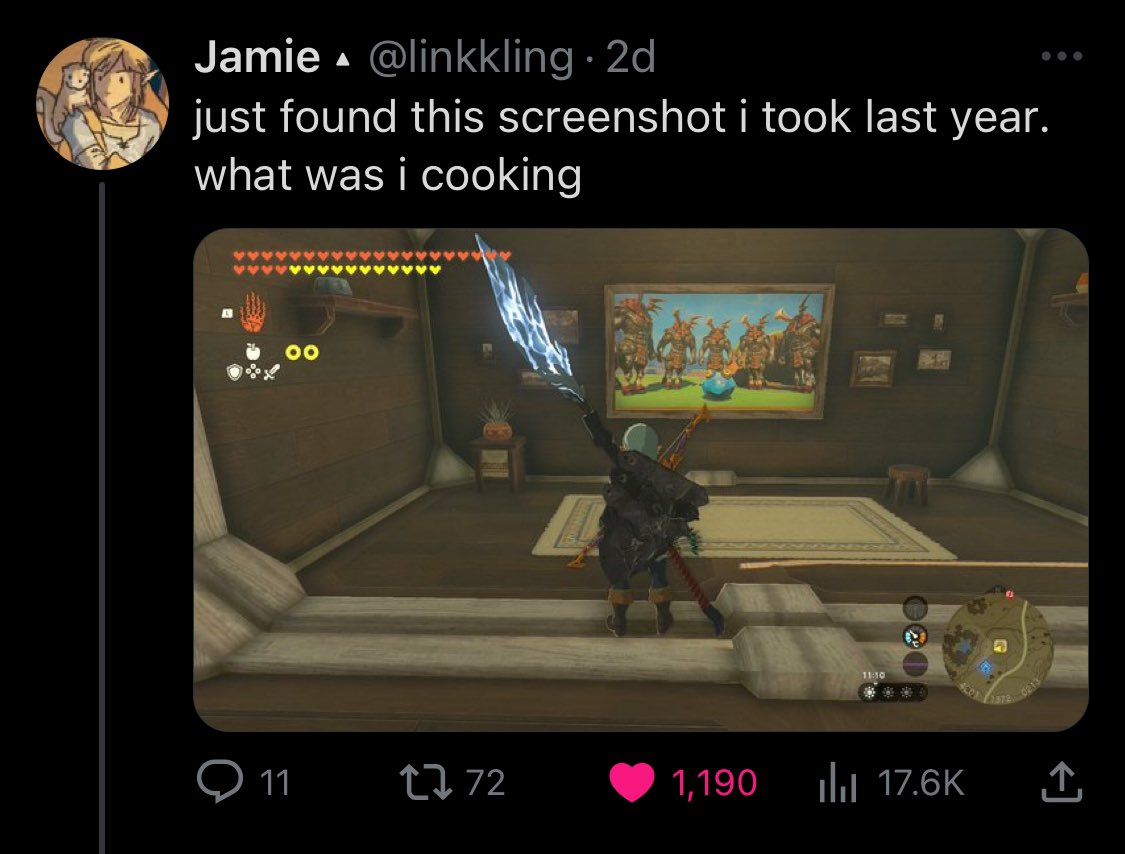Open the @linkkling handle link
The image size is (1125, 854).
pos(471,57)
